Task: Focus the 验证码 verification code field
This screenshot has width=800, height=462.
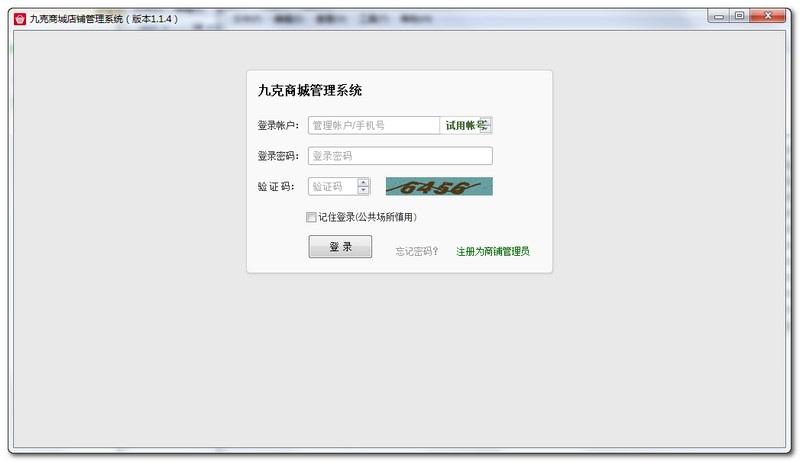Action: pos(333,187)
